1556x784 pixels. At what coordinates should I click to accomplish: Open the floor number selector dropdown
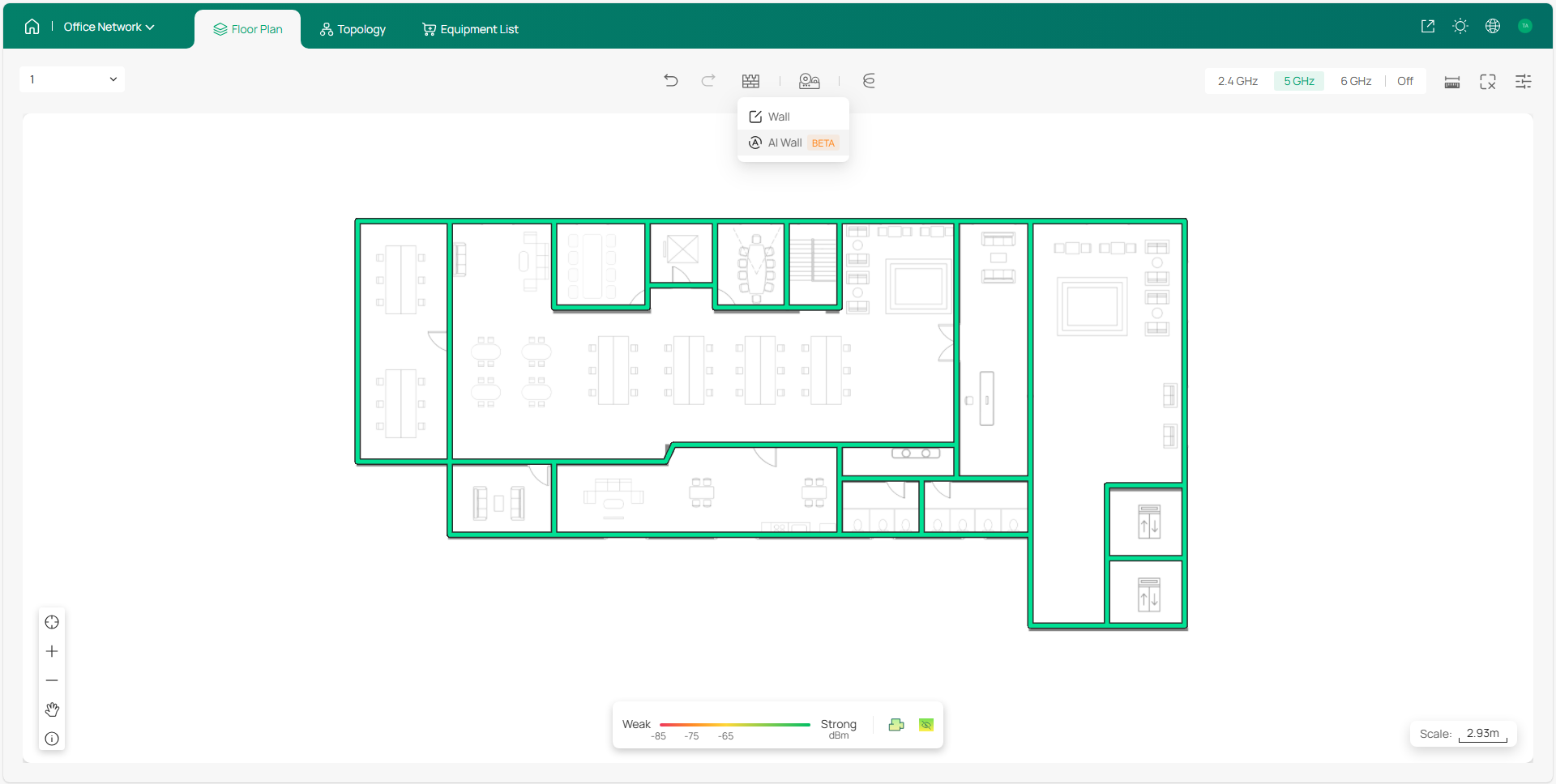point(72,79)
